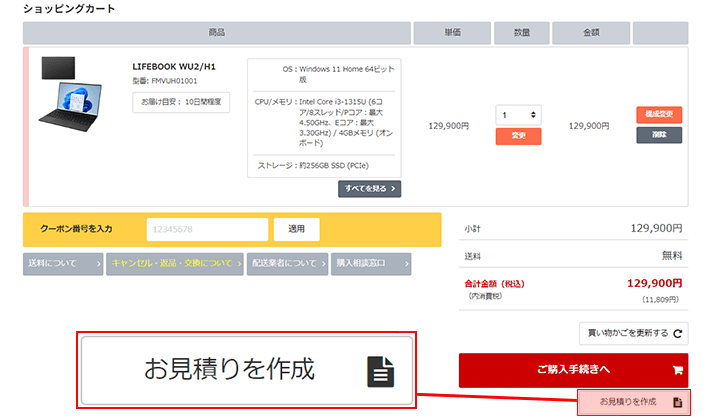717x419 pixels.
Task: Click the お届け目安 delivery estimate box
Action: (181, 102)
